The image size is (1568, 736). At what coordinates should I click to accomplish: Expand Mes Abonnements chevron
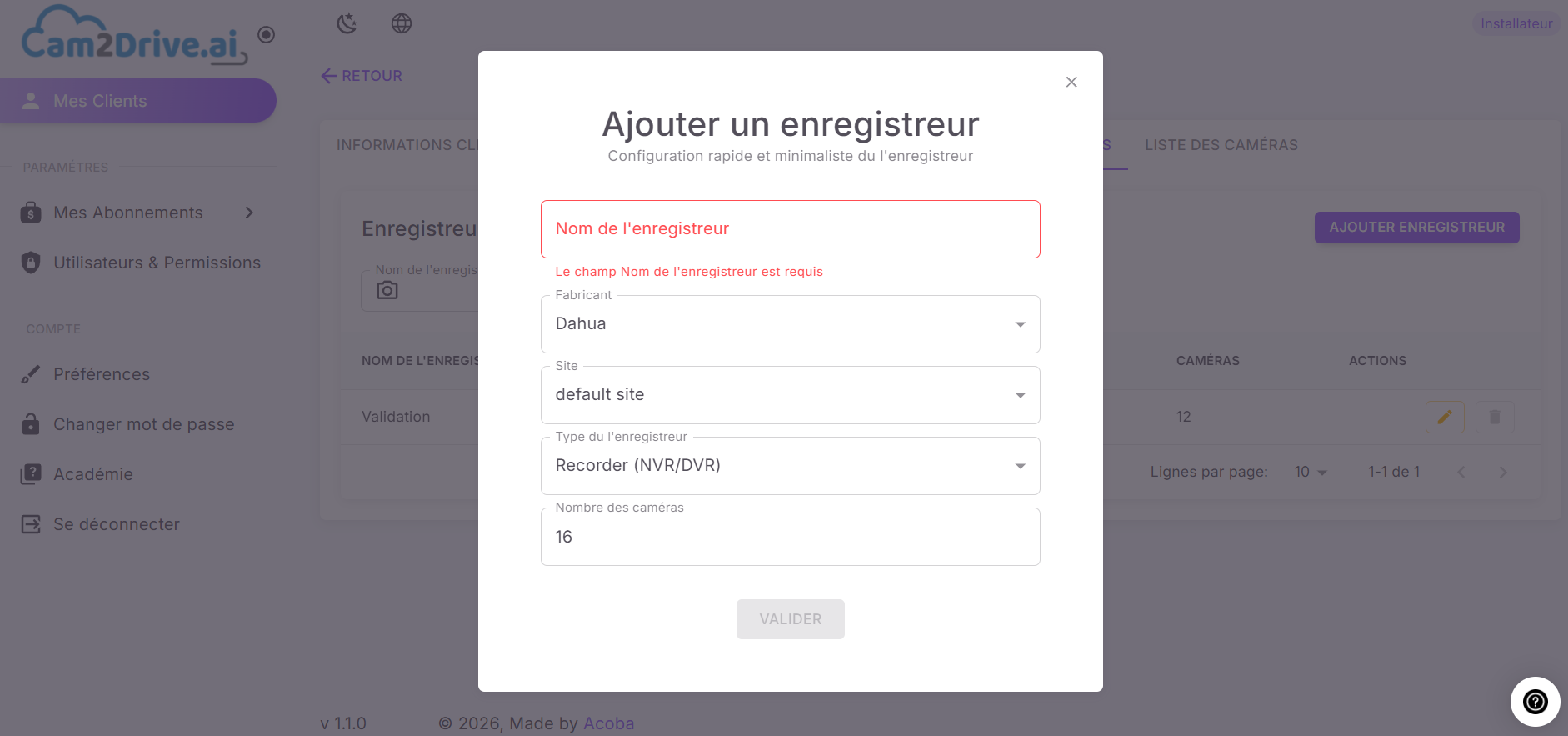[249, 213]
